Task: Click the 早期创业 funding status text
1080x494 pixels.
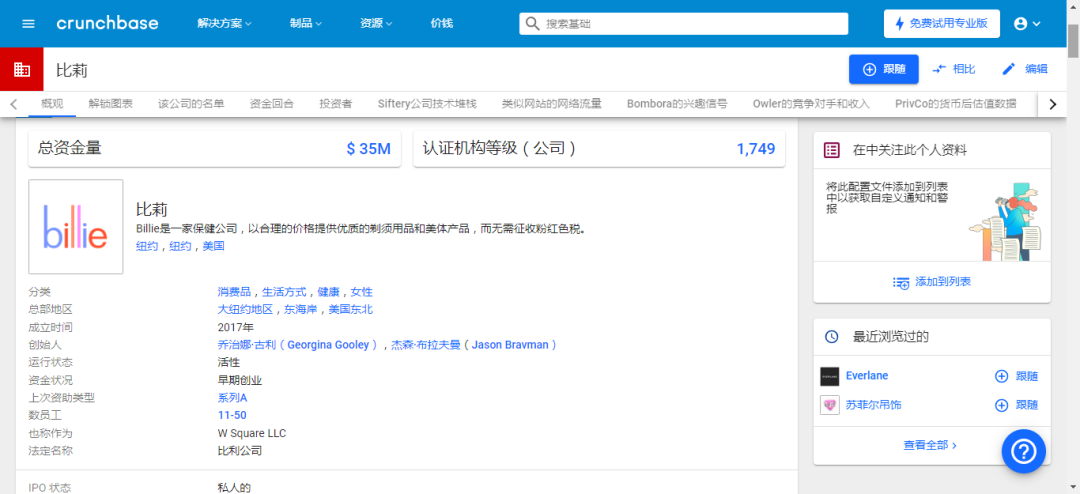Action: (x=240, y=380)
